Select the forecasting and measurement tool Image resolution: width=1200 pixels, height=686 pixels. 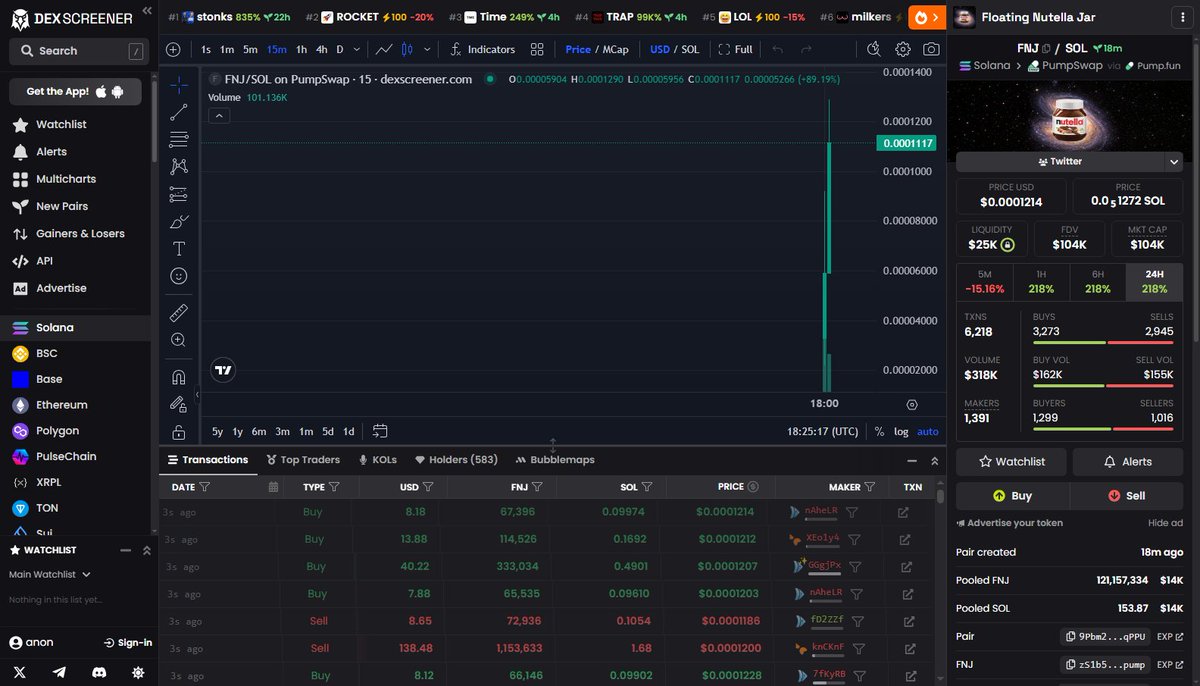[178, 194]
